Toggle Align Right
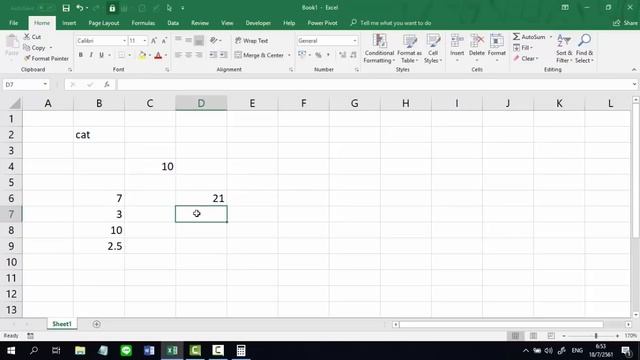This screenshot has width=640, height=360. point(199,55)
